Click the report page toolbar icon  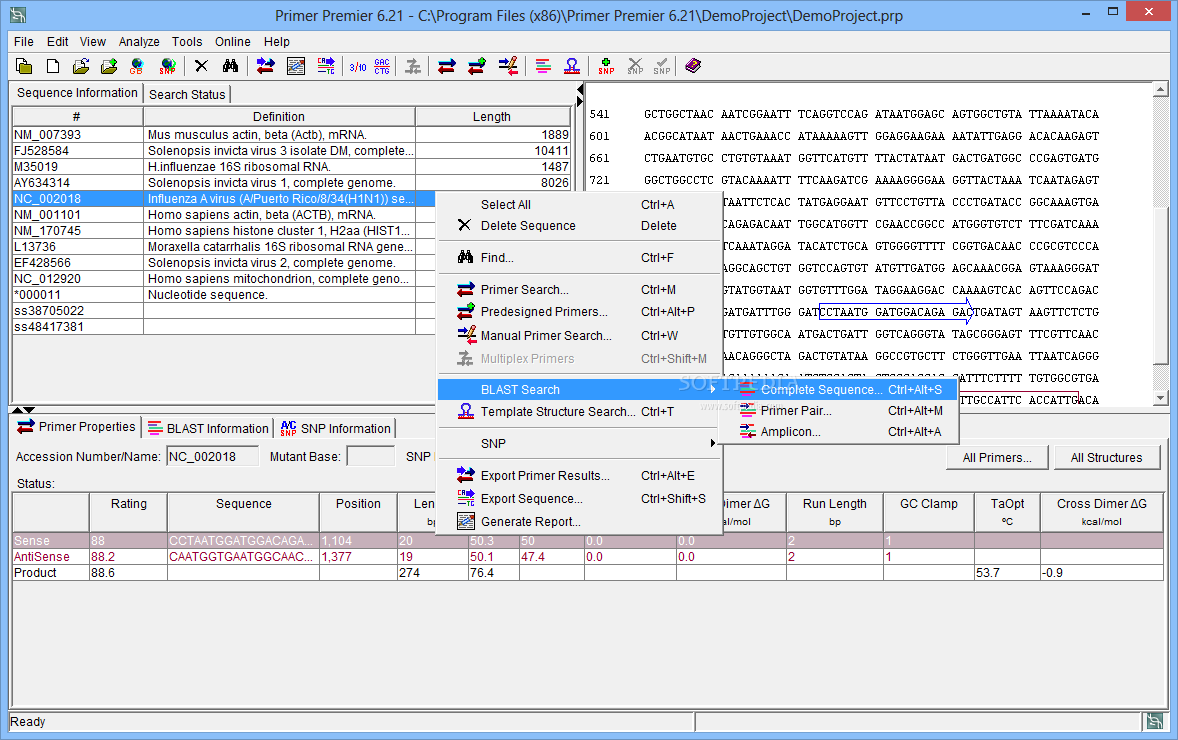tap(296, 66)
